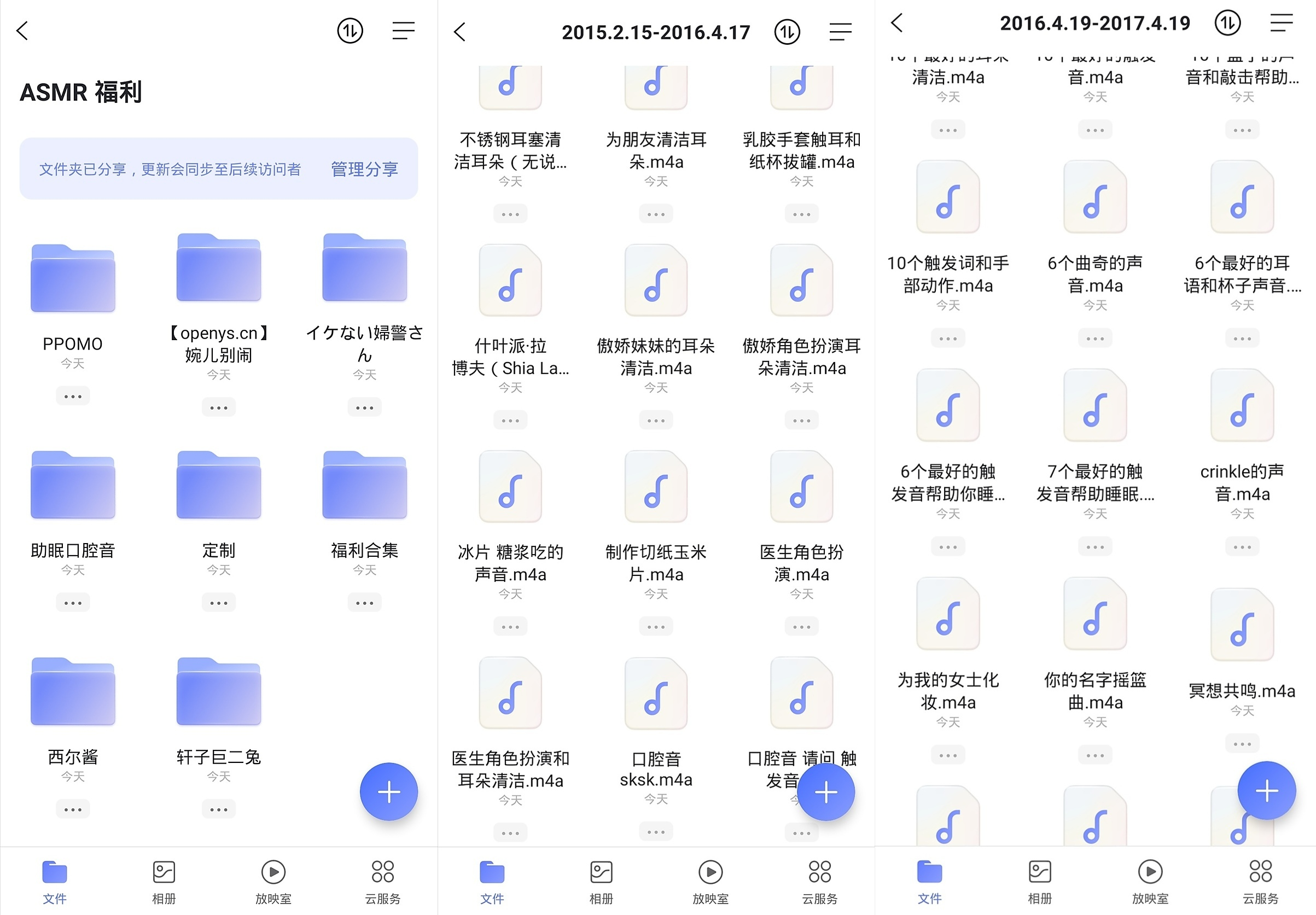
Task: Select 文件 tab in left panel
Action: pos(55,882)
